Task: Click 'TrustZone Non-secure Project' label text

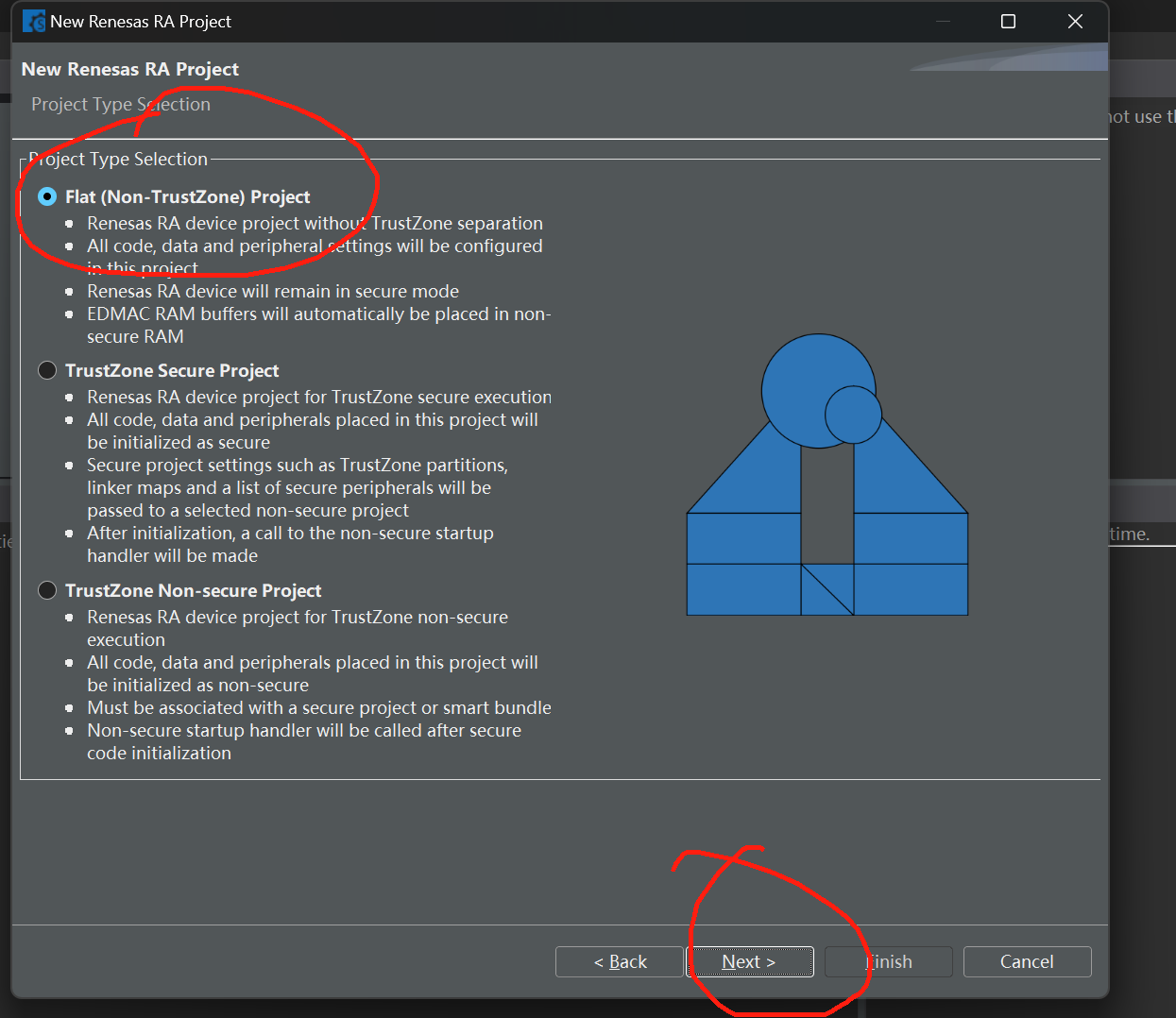Action: coord(194,590)
